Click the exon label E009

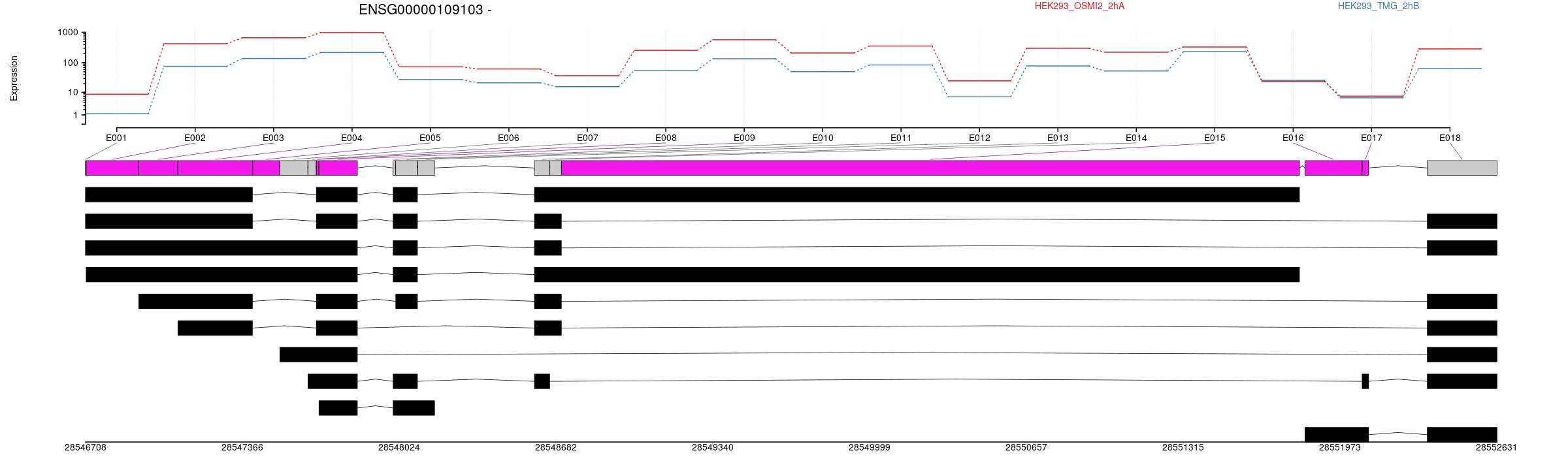(744, 138)
